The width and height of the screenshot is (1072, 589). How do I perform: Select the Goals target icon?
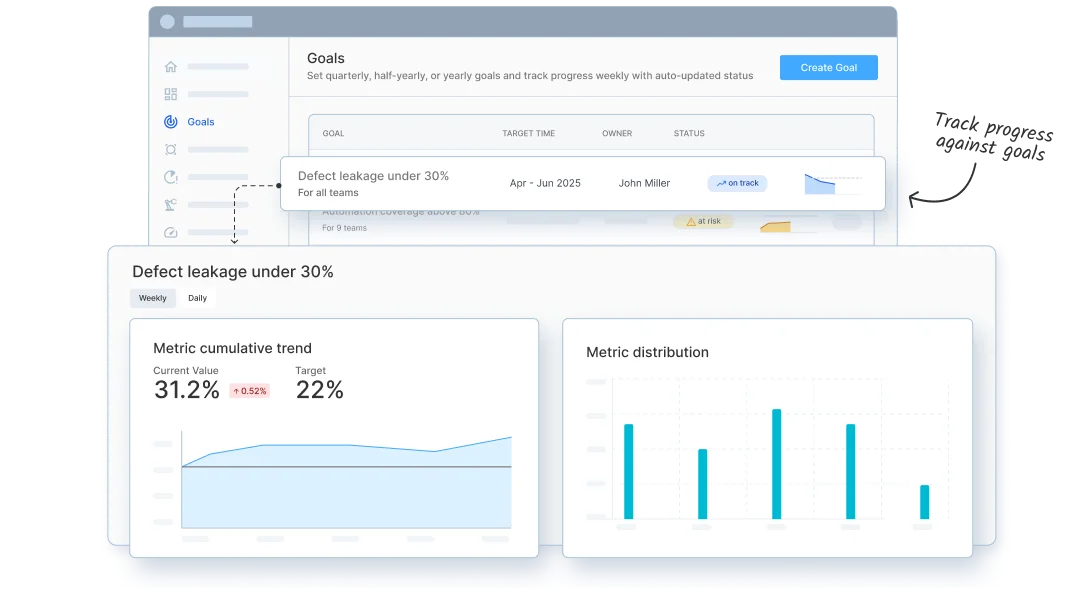170,122
